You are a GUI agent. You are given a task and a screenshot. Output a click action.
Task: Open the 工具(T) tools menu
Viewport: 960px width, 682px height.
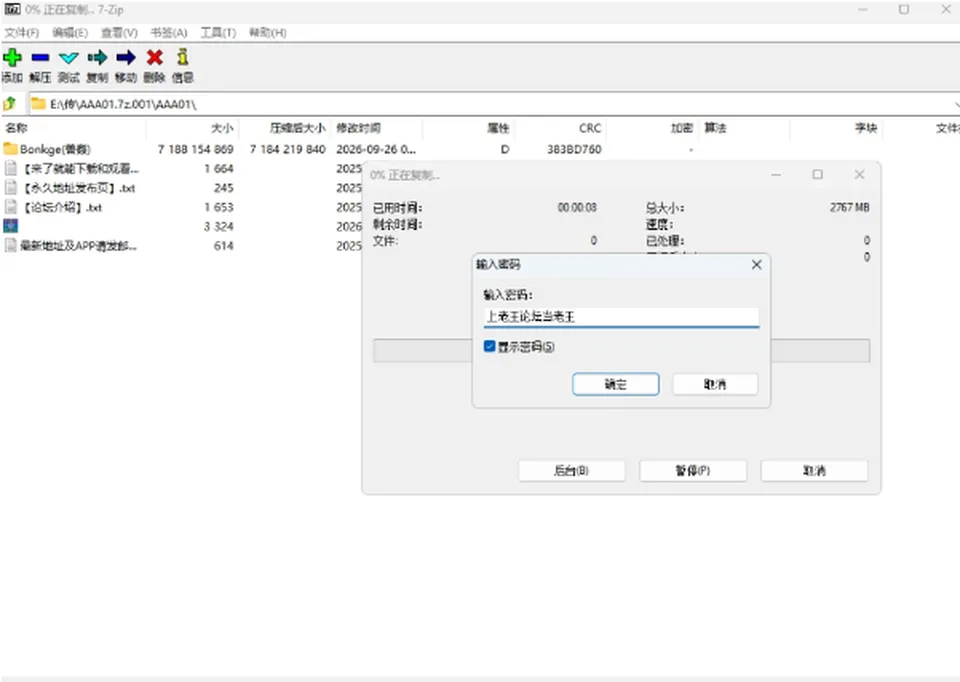click(218, 32)
